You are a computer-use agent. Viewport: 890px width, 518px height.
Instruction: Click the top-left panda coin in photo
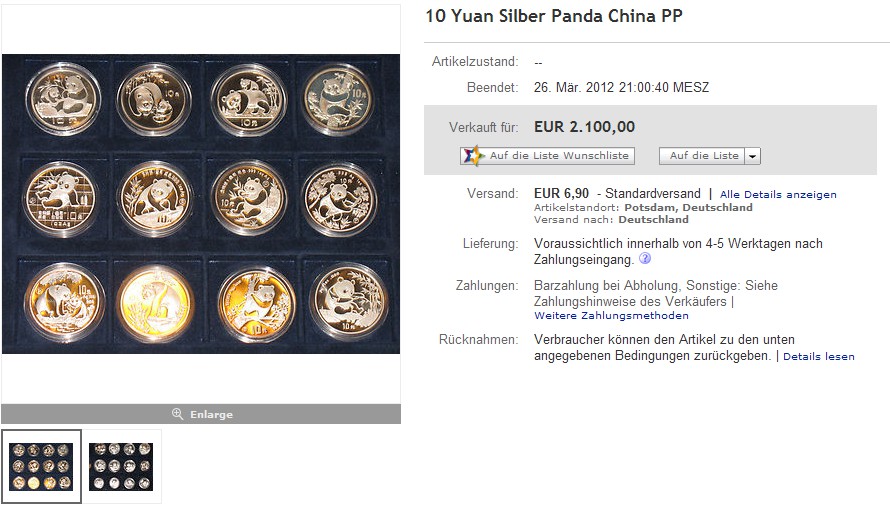coord(63,99)
